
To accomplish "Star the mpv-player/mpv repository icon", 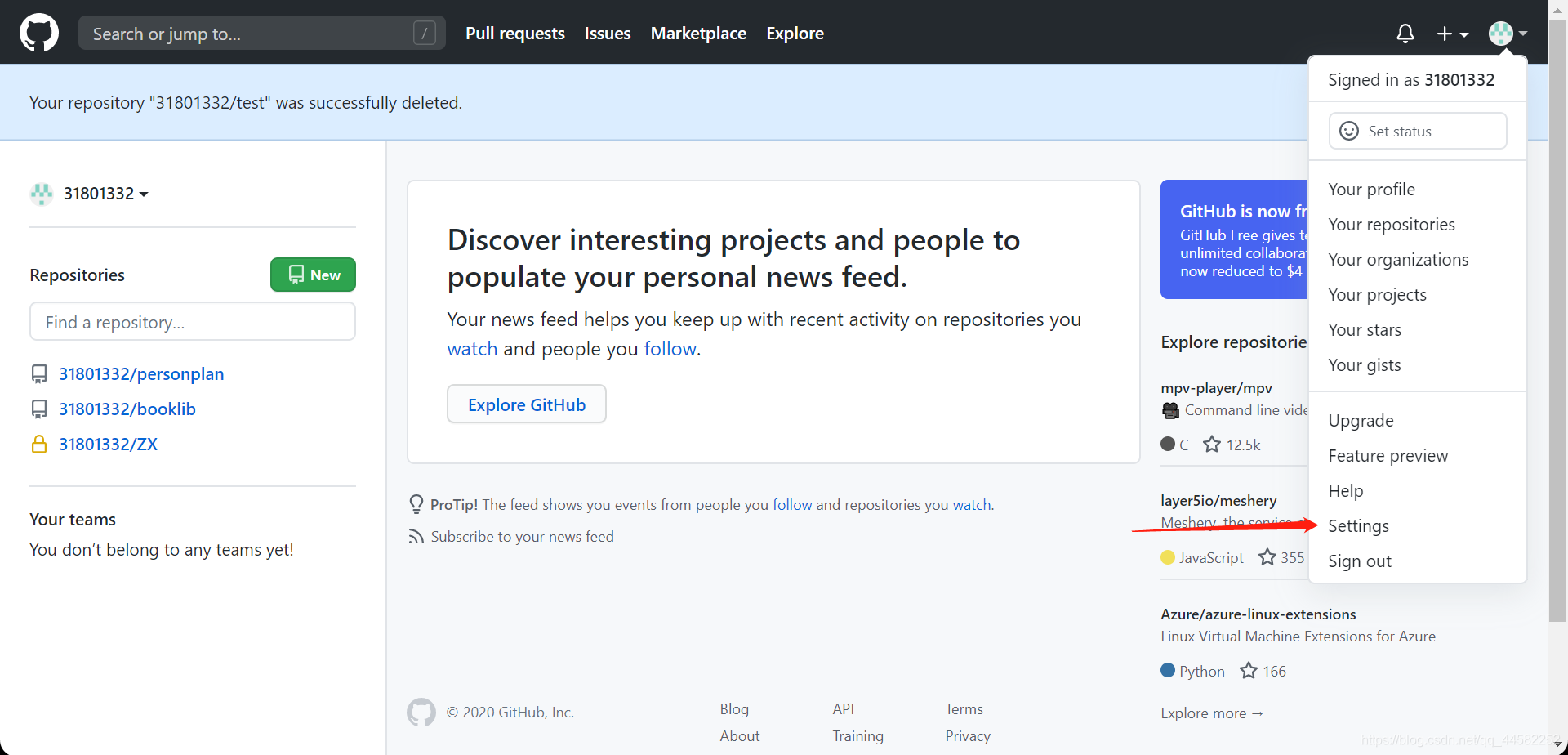I will click(x=1212, y=445).
